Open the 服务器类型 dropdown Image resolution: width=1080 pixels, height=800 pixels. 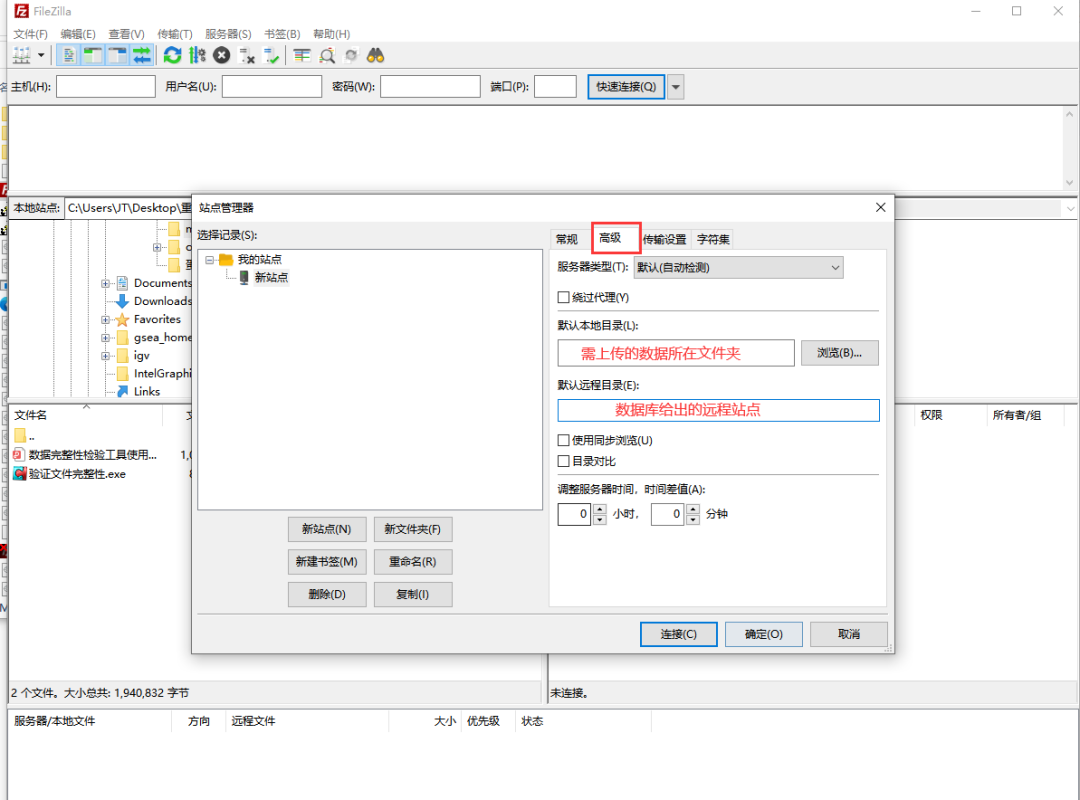coord(738,267)
